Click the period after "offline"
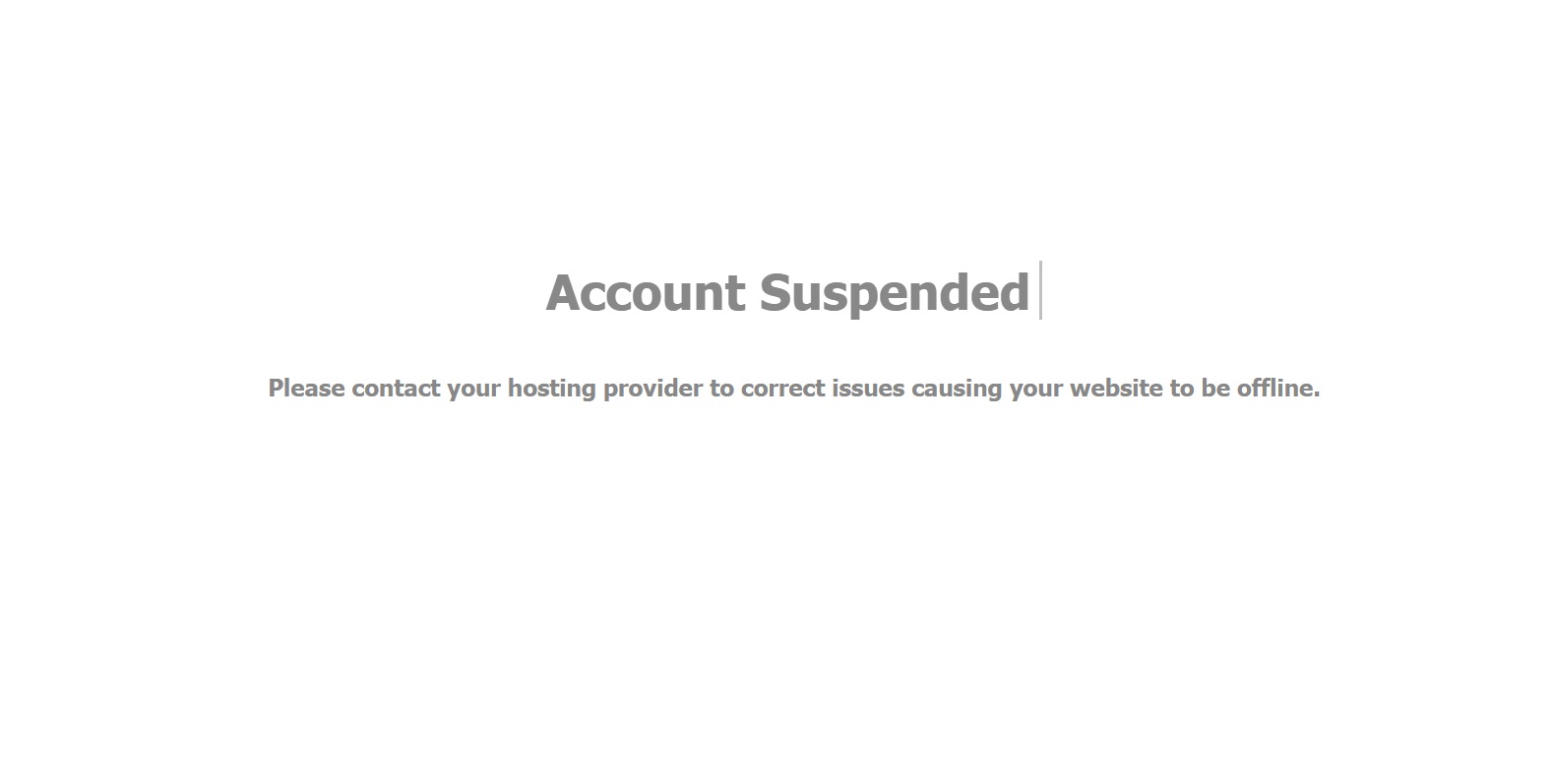This screenshot has width=1552, height=784. click(x=1317, y=395)
